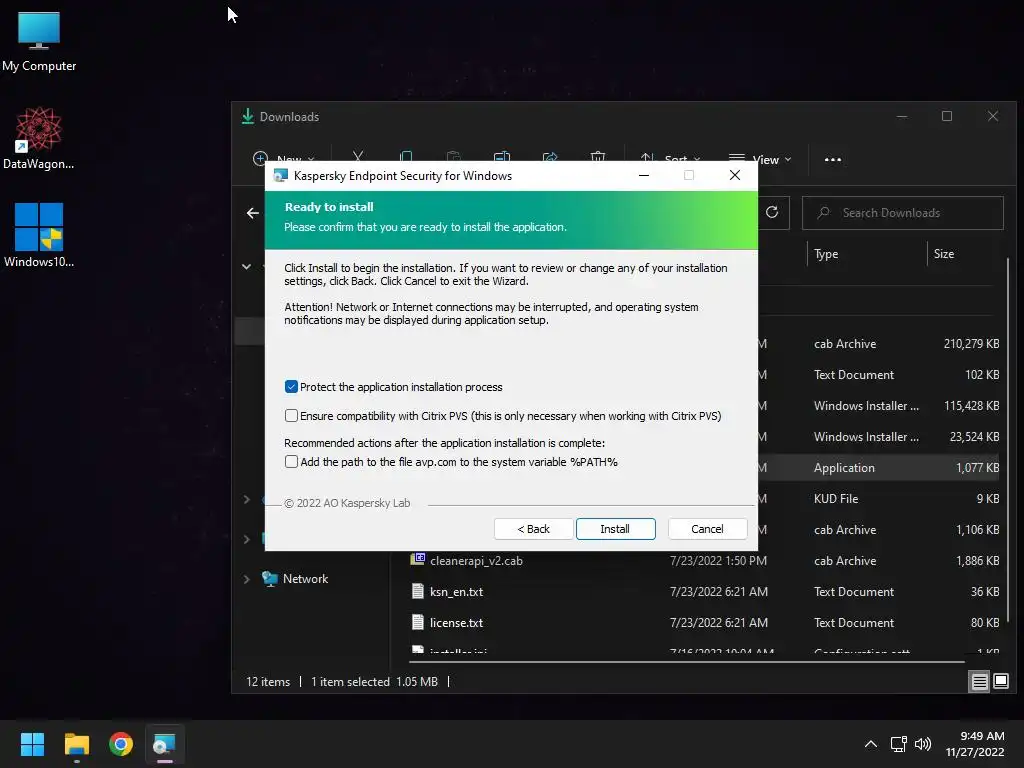1024x768 pixels.
Task: Click Share icon in Downloads toolbar
Action: pos(550,157)
